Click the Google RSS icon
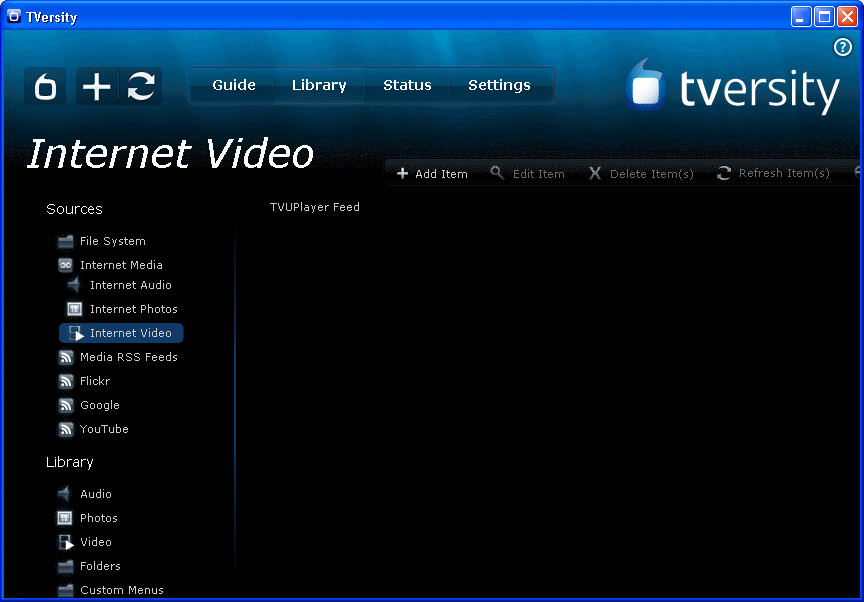The width and height of the screenshot is (864, 602). point(66,405)
